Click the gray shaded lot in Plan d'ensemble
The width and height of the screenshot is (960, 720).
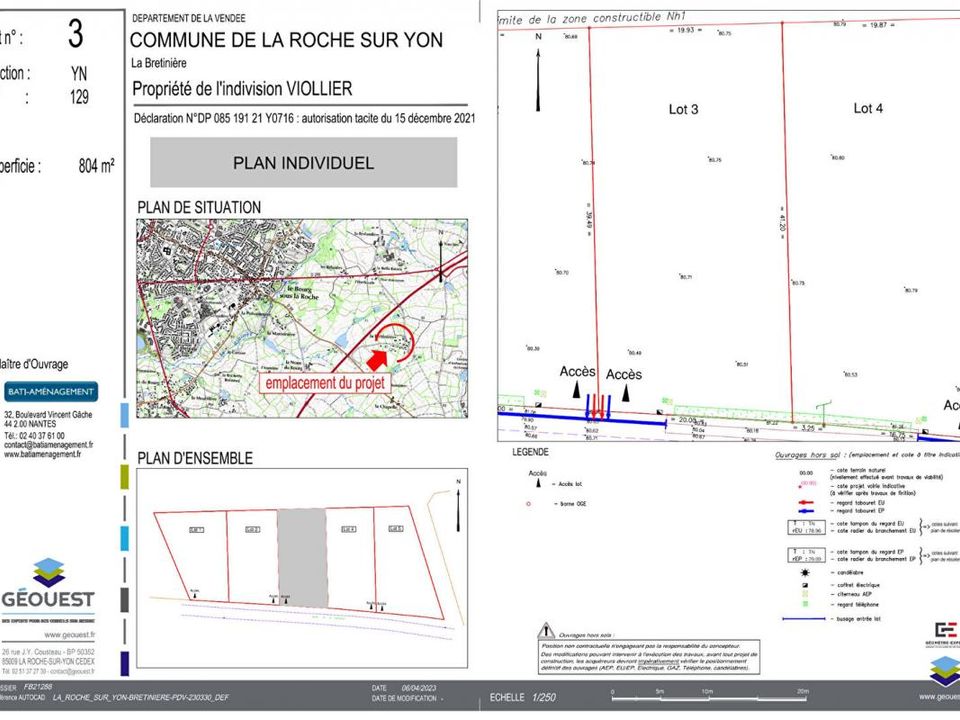(302, 558)
